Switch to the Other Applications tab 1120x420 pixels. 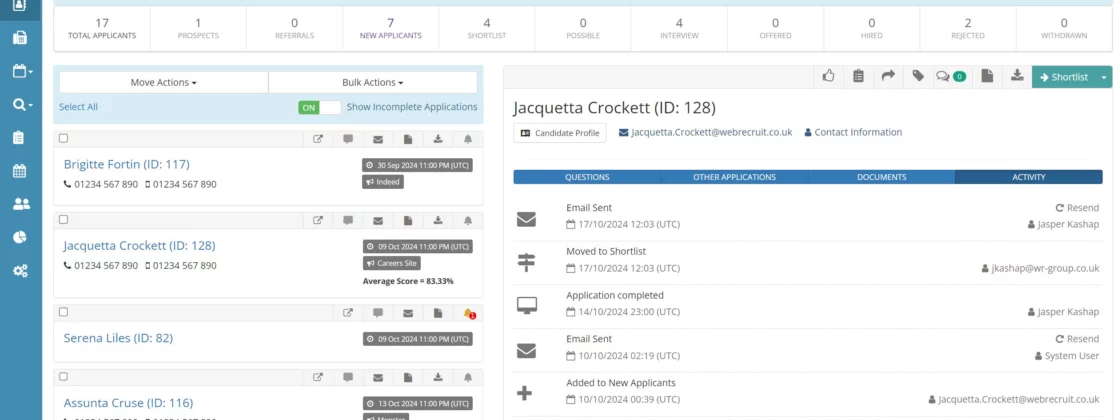click(x=734, y=177)
